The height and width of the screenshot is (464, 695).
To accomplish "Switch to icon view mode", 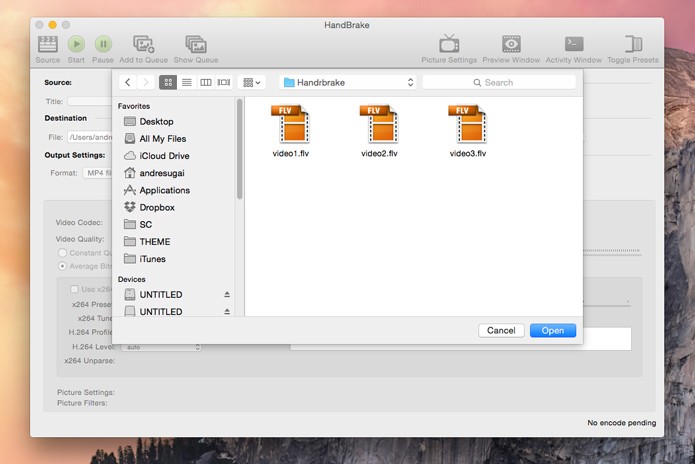I will tap(168, 82).
